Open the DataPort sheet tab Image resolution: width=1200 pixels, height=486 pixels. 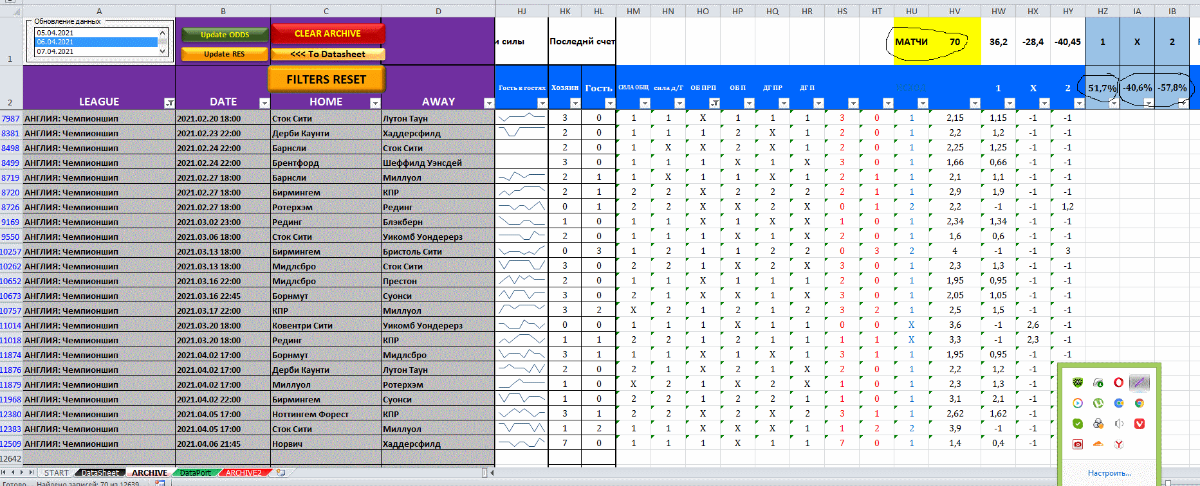point(195,472)
